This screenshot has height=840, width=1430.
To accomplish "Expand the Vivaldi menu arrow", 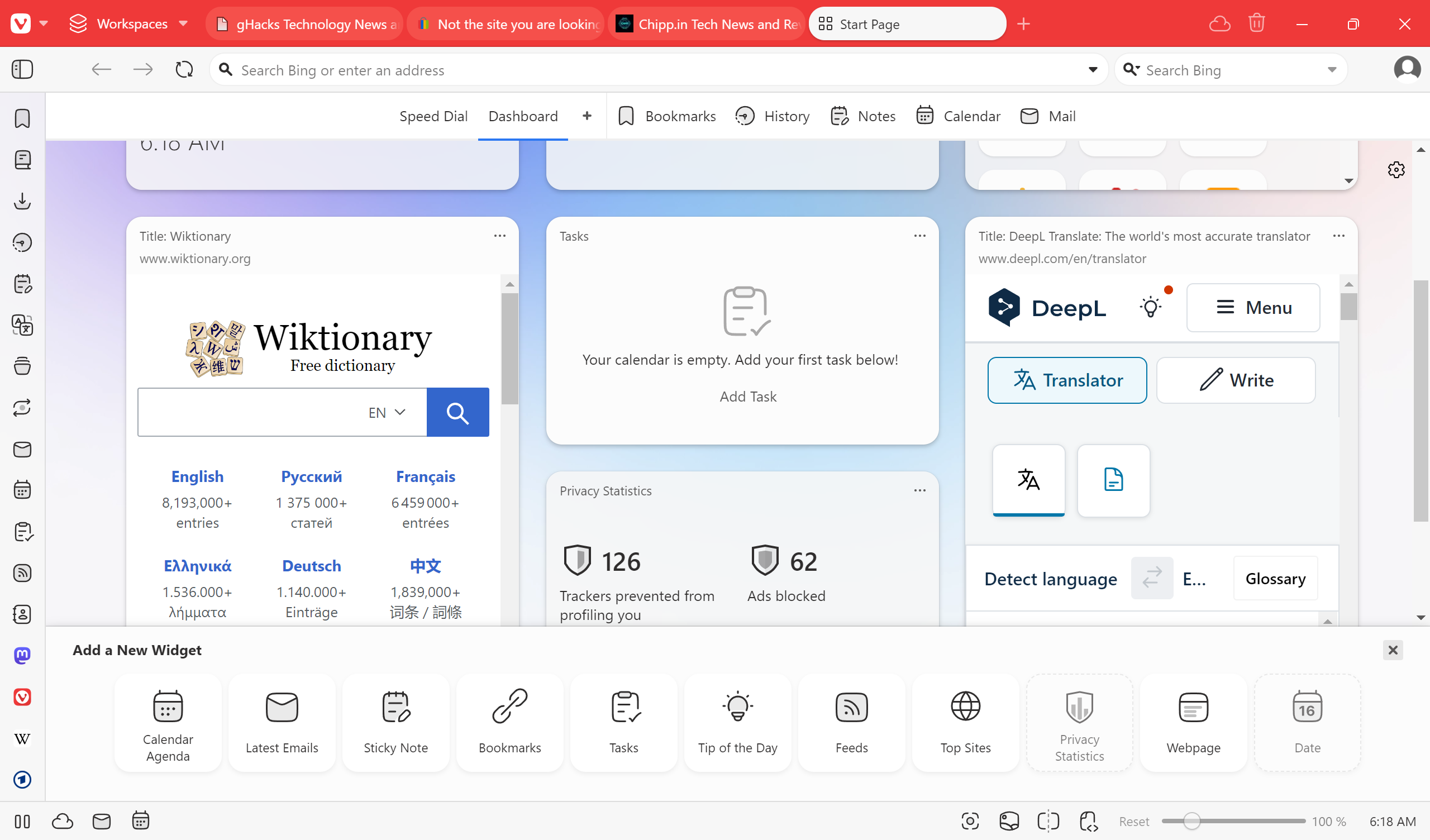I will coord(44,24).
